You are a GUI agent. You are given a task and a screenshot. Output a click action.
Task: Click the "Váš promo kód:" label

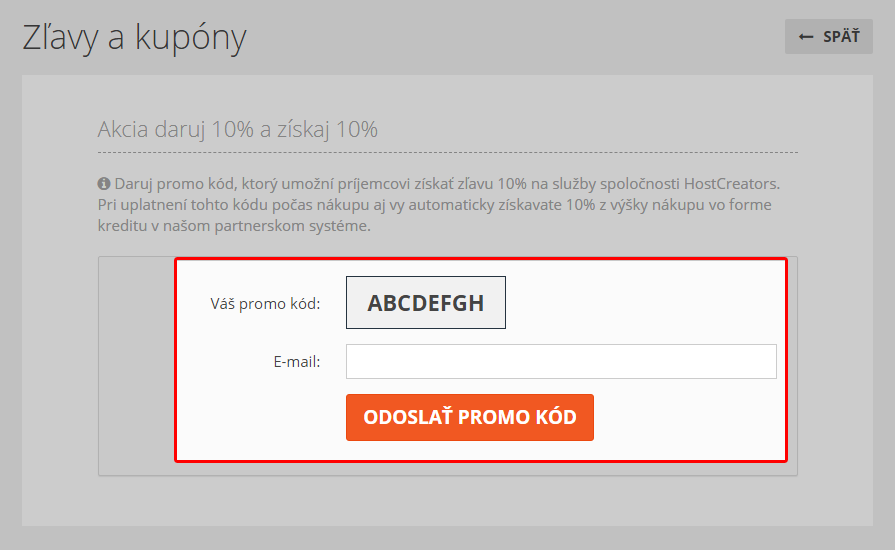point(265,304)
